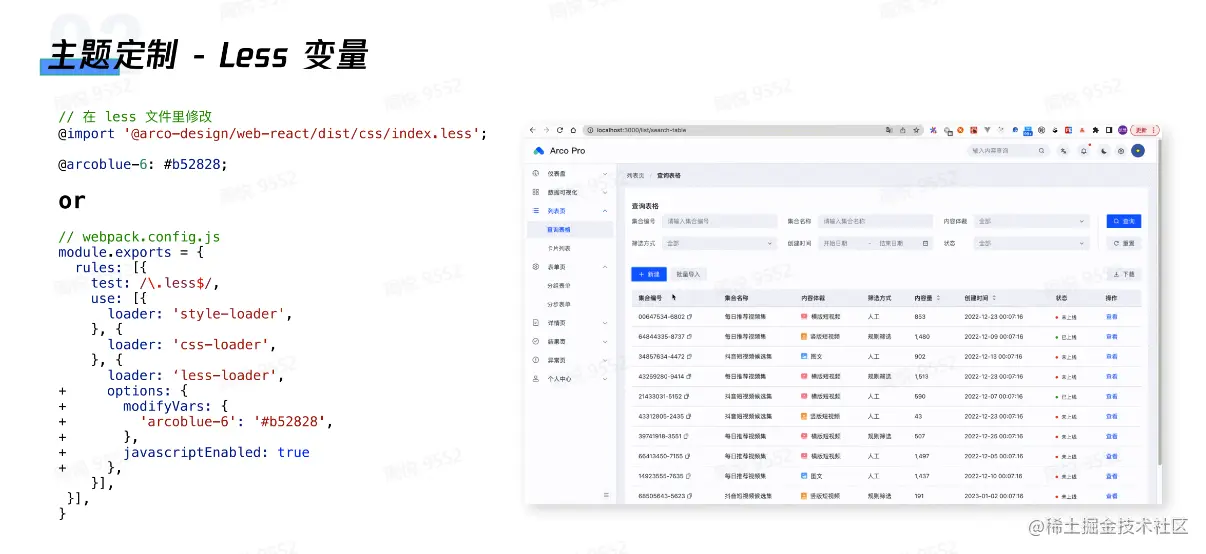Expand the 详情页 sidebar menu
The width and height of the screenshot is (1206, 554).
[605, 323]
